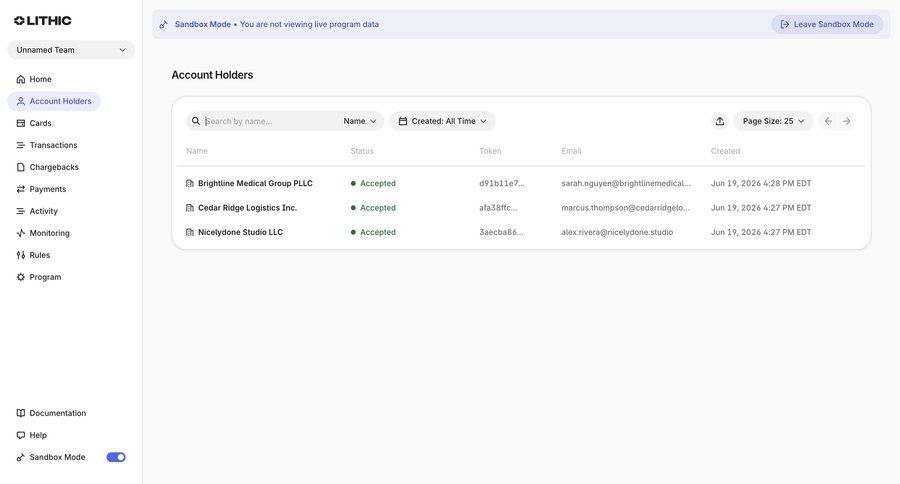Focus the Search by name field
900x484 pixels.
270,121
